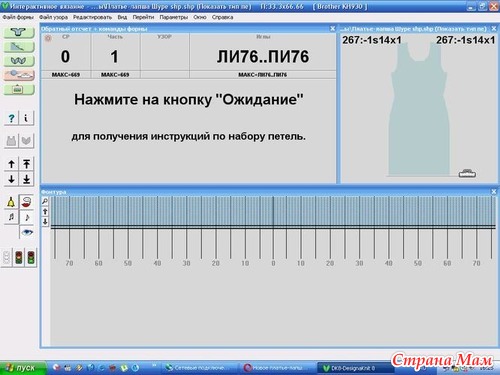Jump to bottom with down-bar arrow
The width and height of the screenshot is (500, 375).
tap(26, 179)
